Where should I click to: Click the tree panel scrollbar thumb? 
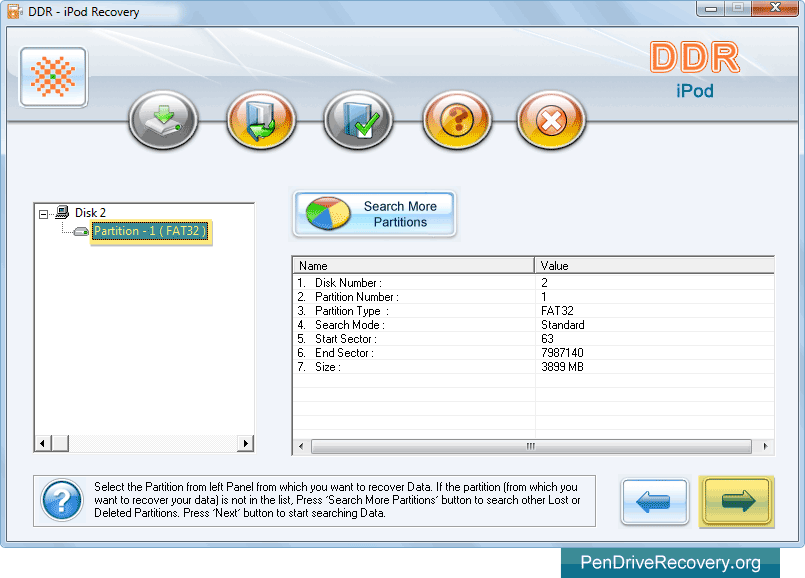pyautogui.click(x=60, y=443)
